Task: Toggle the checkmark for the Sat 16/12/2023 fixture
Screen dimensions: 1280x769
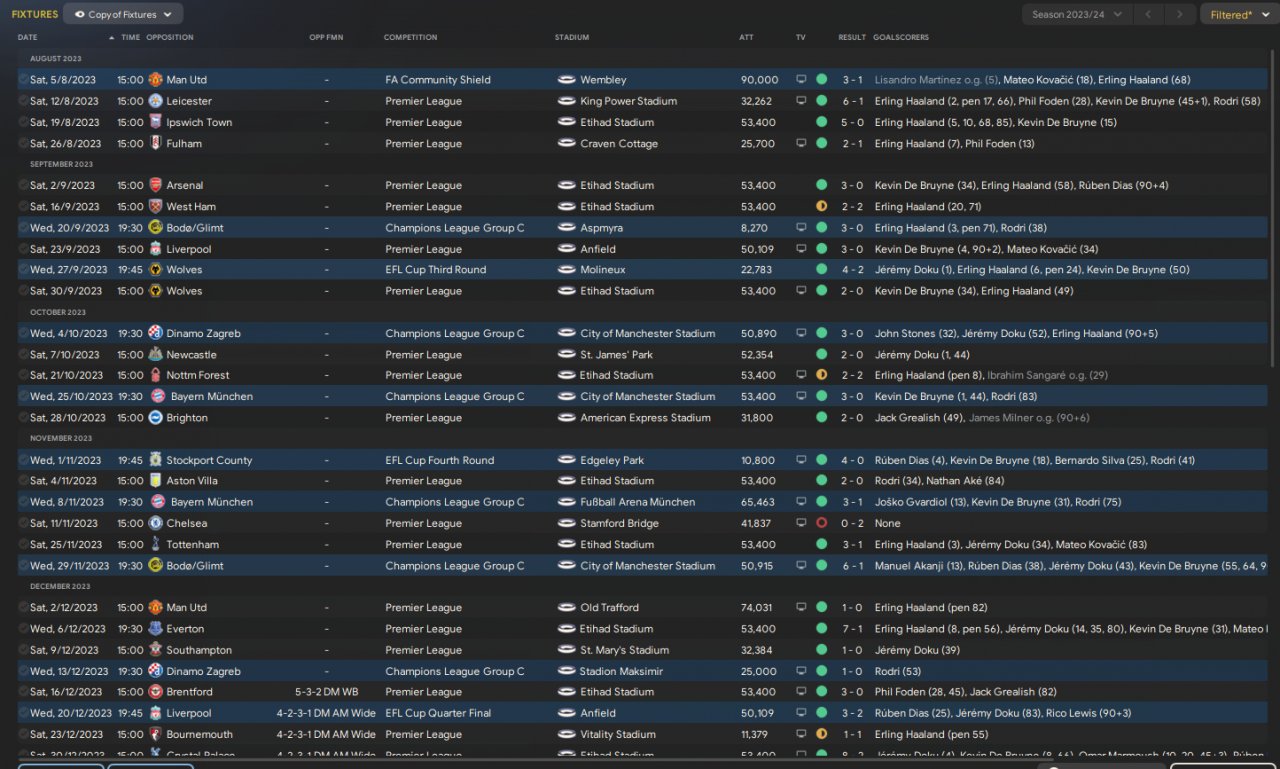Action: pos(23,692)
